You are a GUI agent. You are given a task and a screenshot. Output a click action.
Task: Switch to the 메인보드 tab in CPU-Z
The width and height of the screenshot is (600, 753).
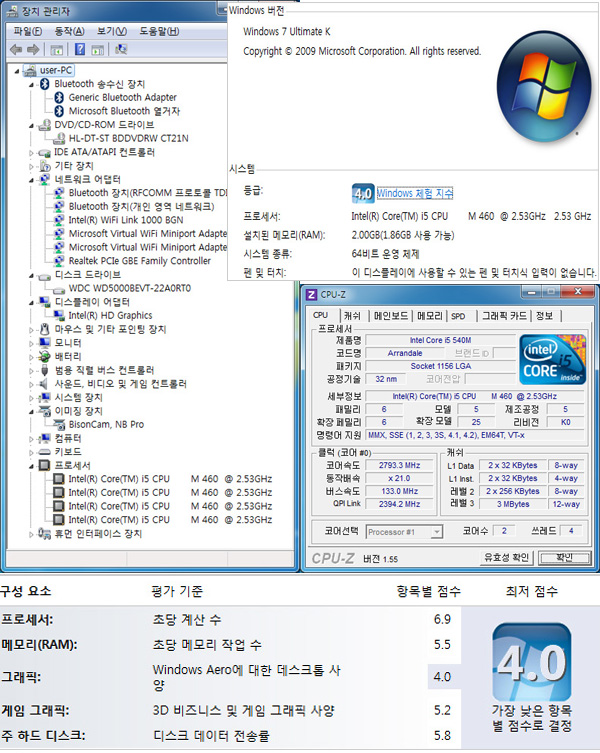pos(391,316)
